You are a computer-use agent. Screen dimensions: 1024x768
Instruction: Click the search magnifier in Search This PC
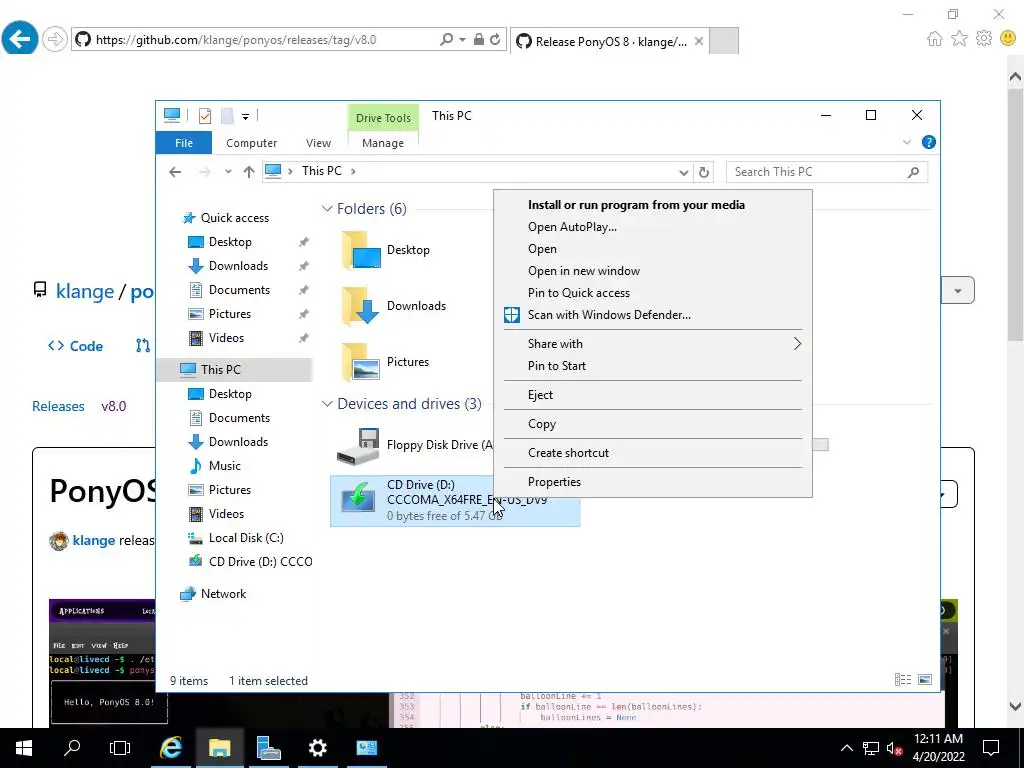pyautogui.click(x=913, y=172)
